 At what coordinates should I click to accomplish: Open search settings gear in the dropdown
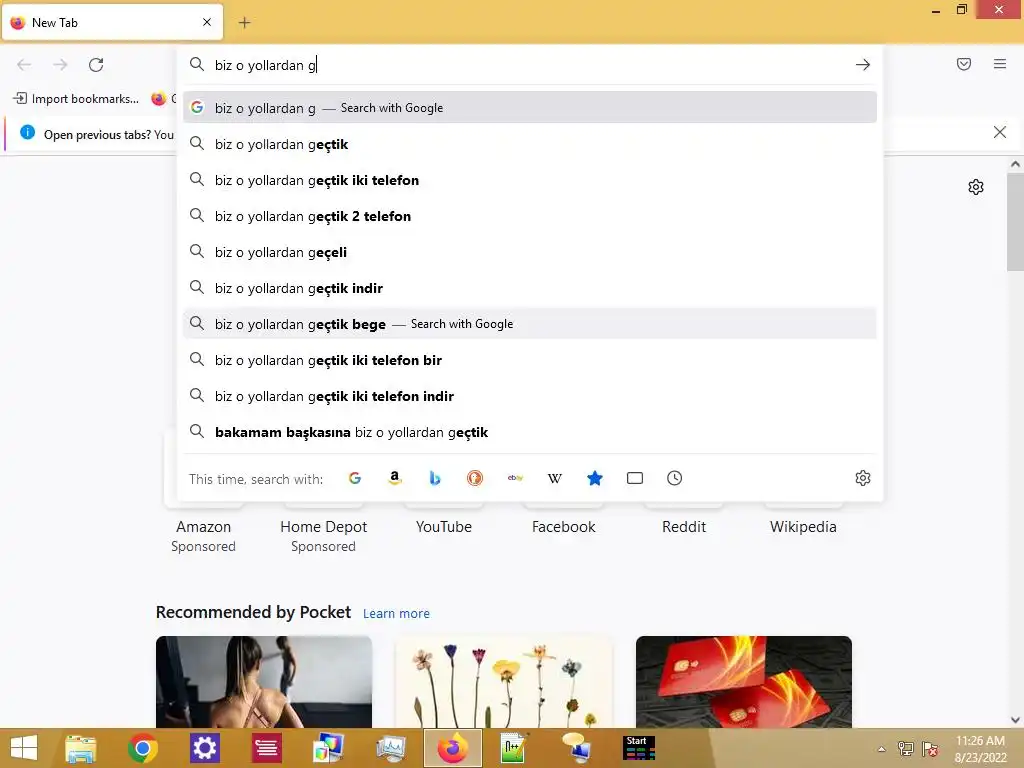pos(863,478)
